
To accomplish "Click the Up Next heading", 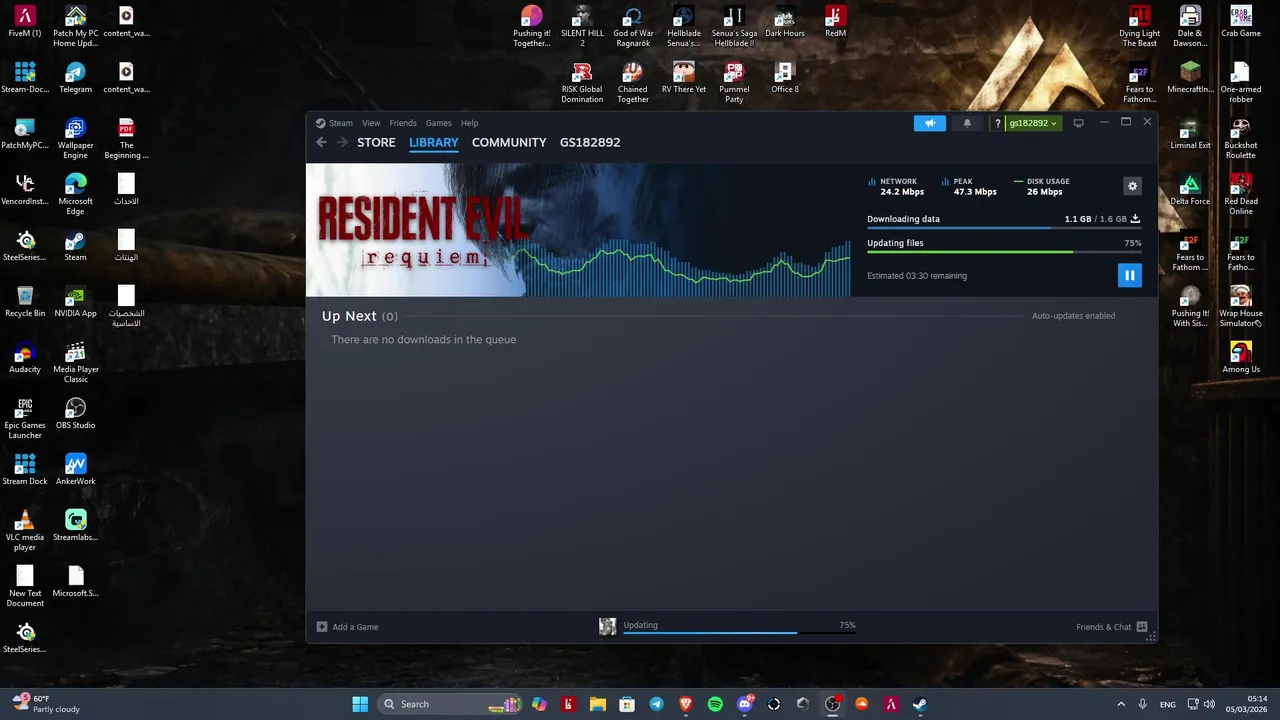I will click(x=349, y=316).
